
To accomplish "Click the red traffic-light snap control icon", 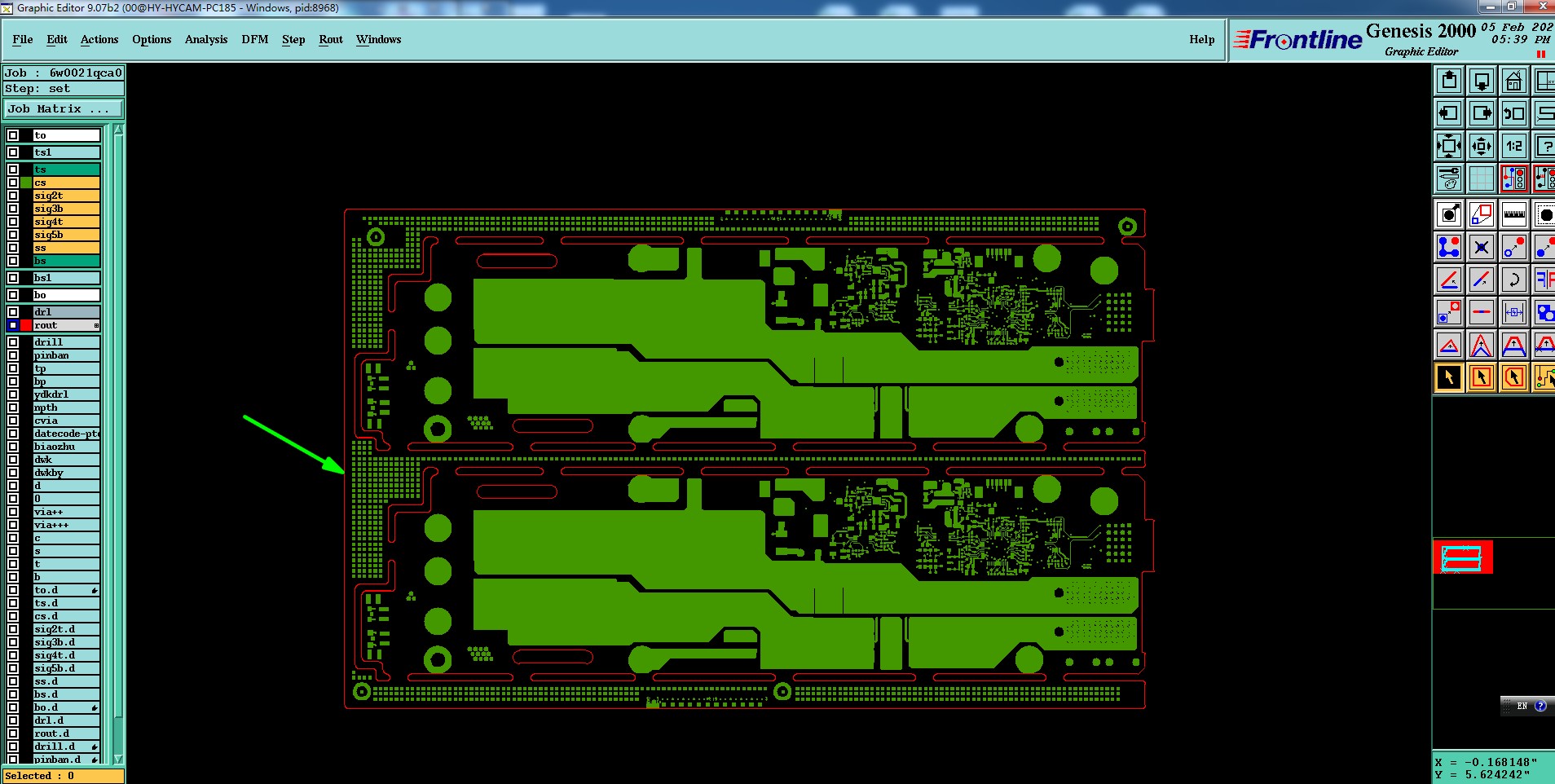I will pos(1513,178).
